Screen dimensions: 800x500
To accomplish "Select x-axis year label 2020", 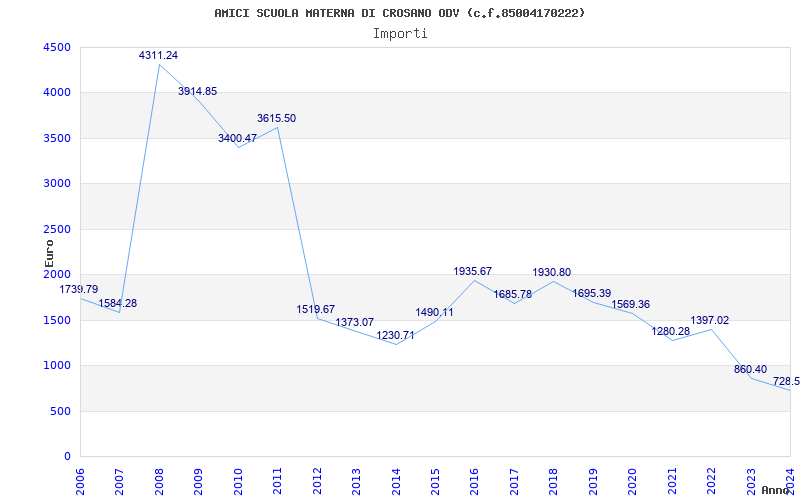I will click(632, 481).
